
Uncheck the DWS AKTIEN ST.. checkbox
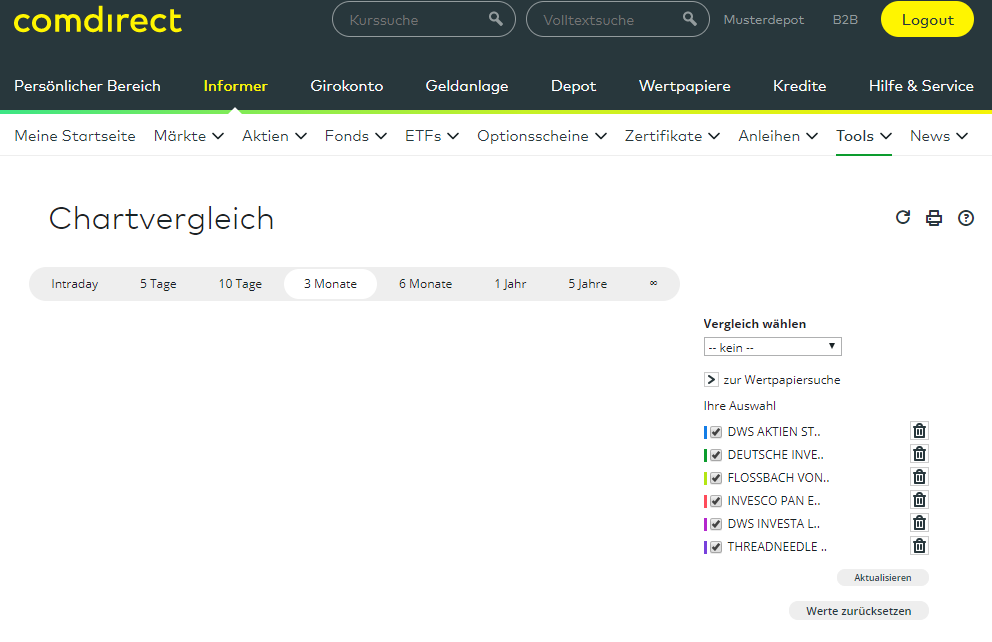tap(716, 432)
